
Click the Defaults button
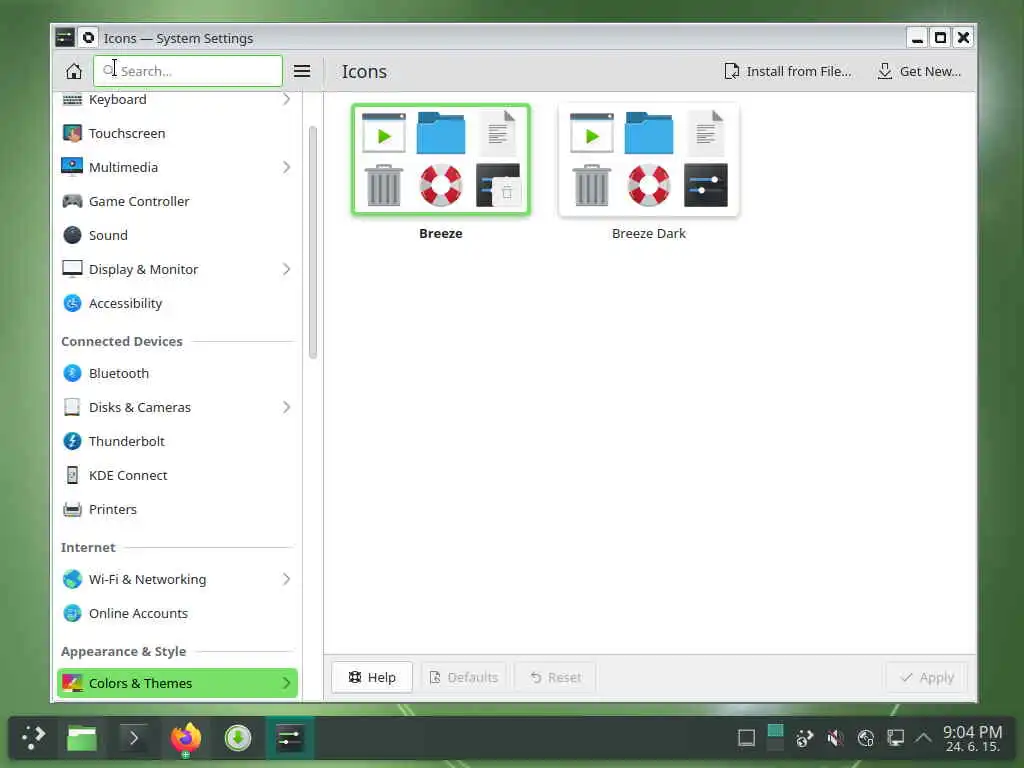[464, 677]
